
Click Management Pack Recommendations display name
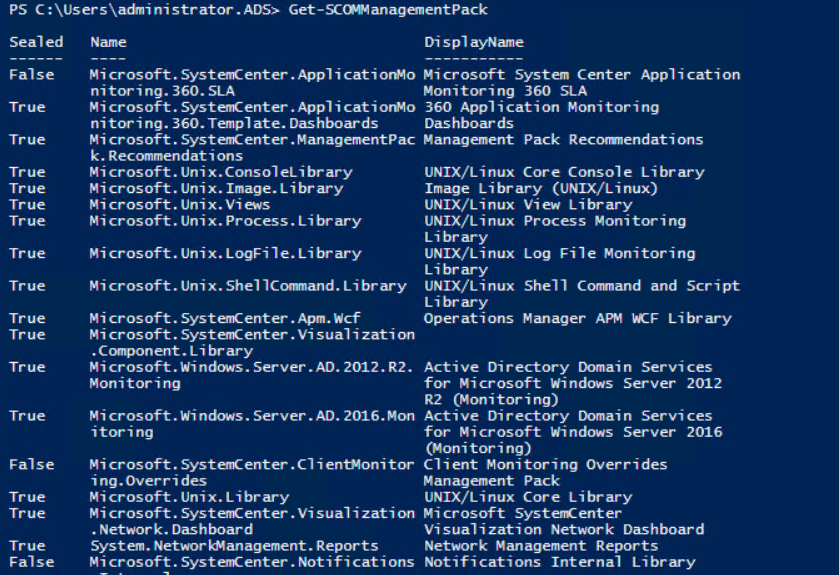[x=563, y=140]
